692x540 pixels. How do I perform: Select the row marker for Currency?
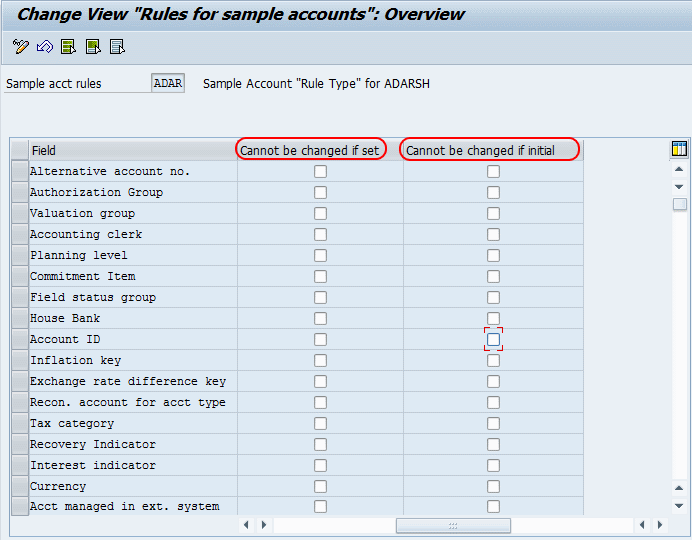(19, 486)
